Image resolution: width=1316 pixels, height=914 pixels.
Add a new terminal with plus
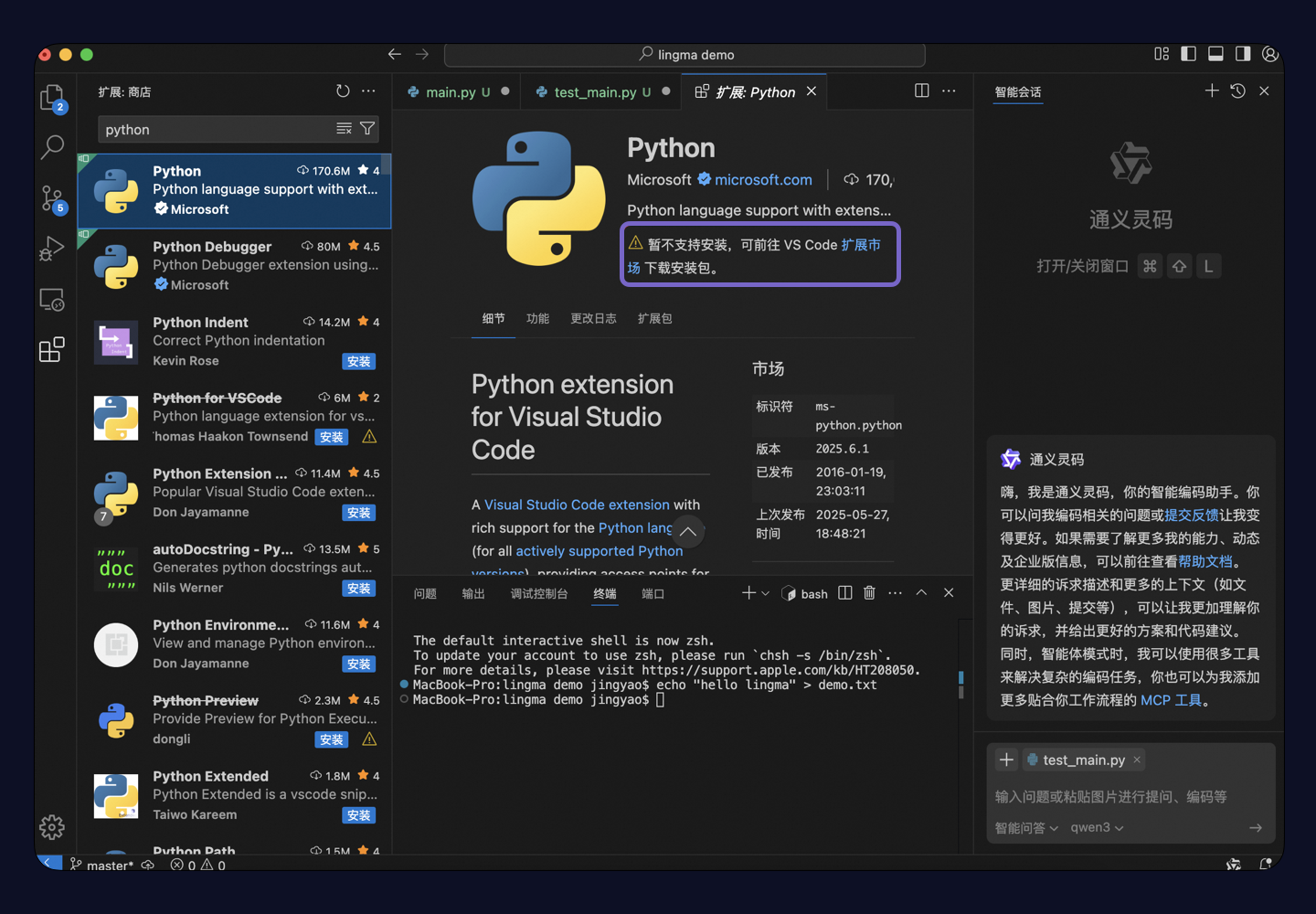[748, 593]
